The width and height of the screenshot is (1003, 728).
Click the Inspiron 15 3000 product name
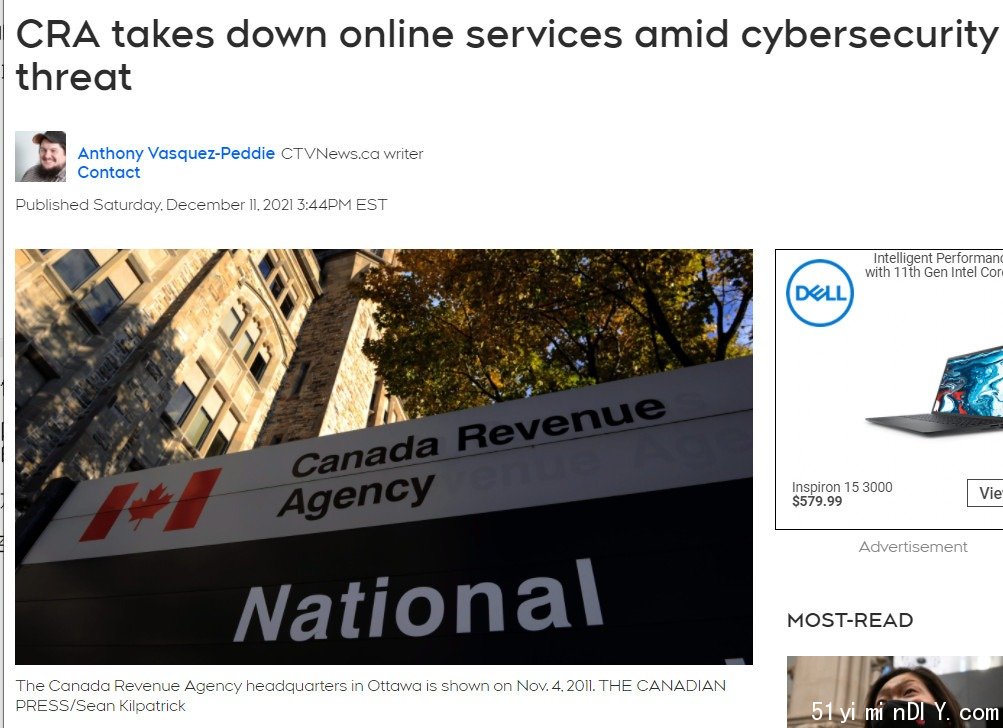(x=842, y=487)
